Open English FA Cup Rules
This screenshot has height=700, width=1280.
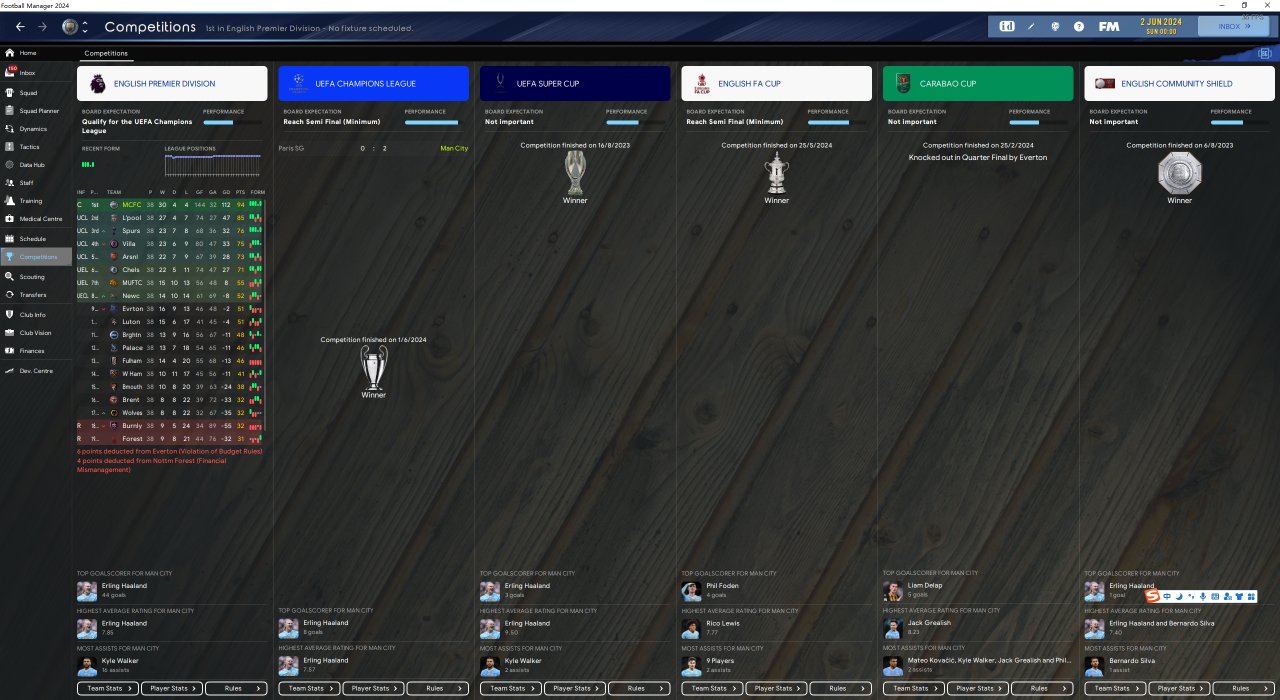point(841,688)
